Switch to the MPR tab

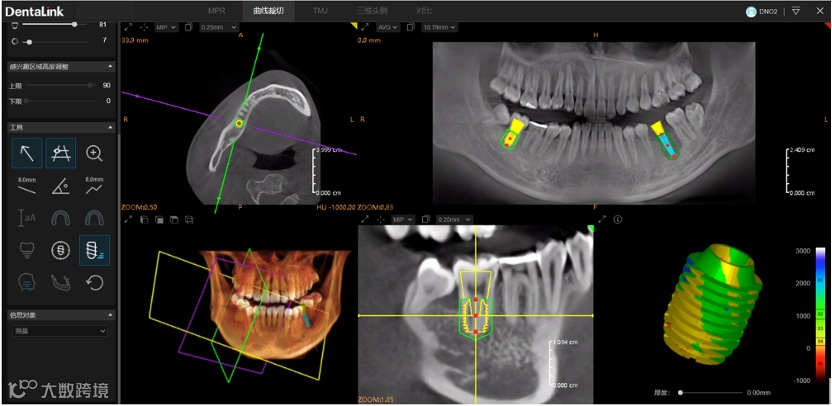coord(216,11)
